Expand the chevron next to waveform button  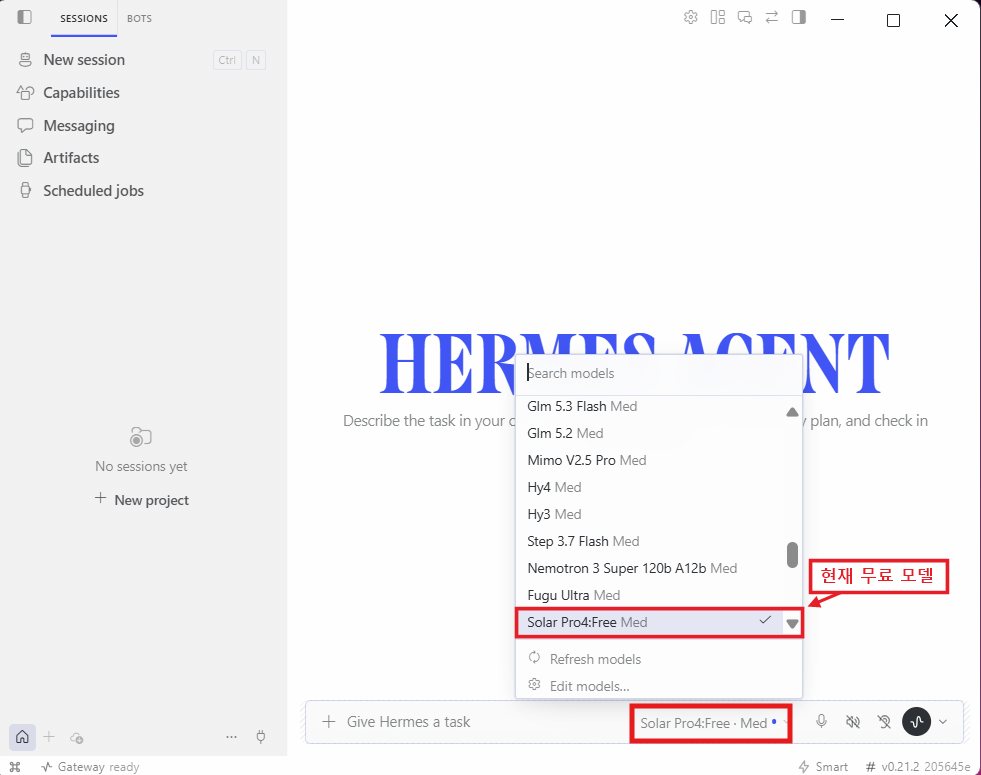tap(943, 722)
